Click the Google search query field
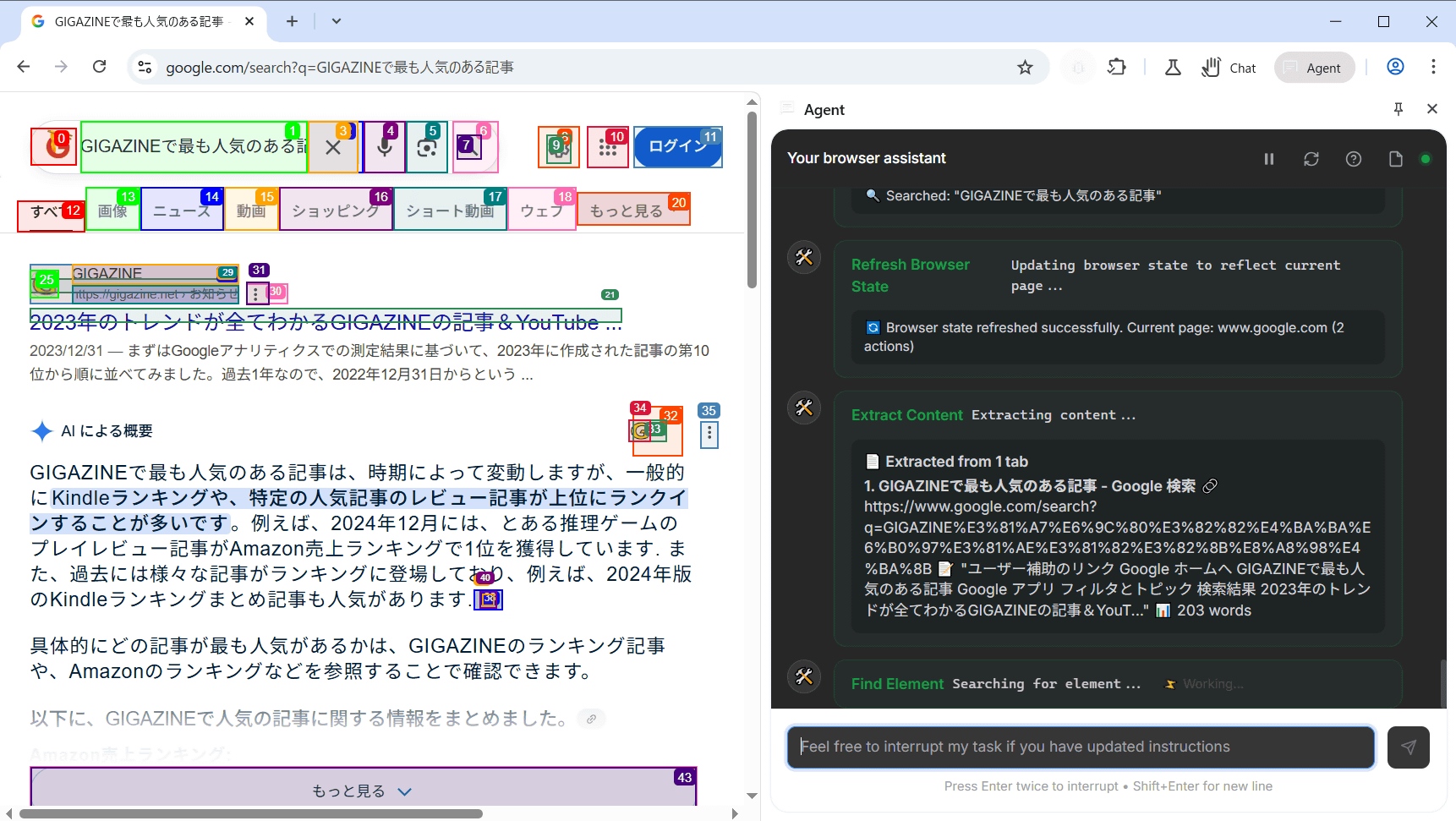Screen dimensions: 1456x821 [194, 147]
